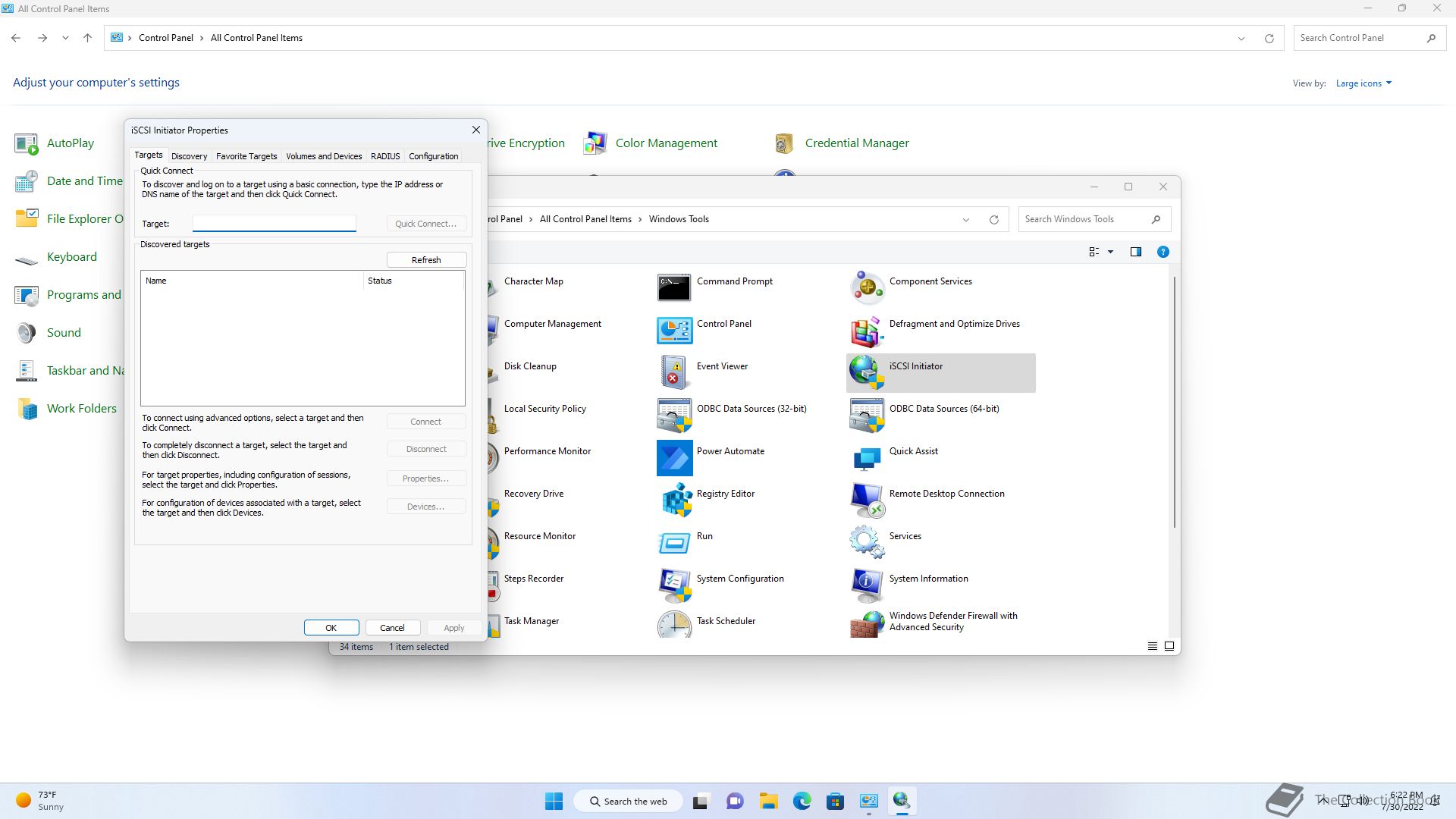
Task: Open Services icon
Action: coord(867,543)
